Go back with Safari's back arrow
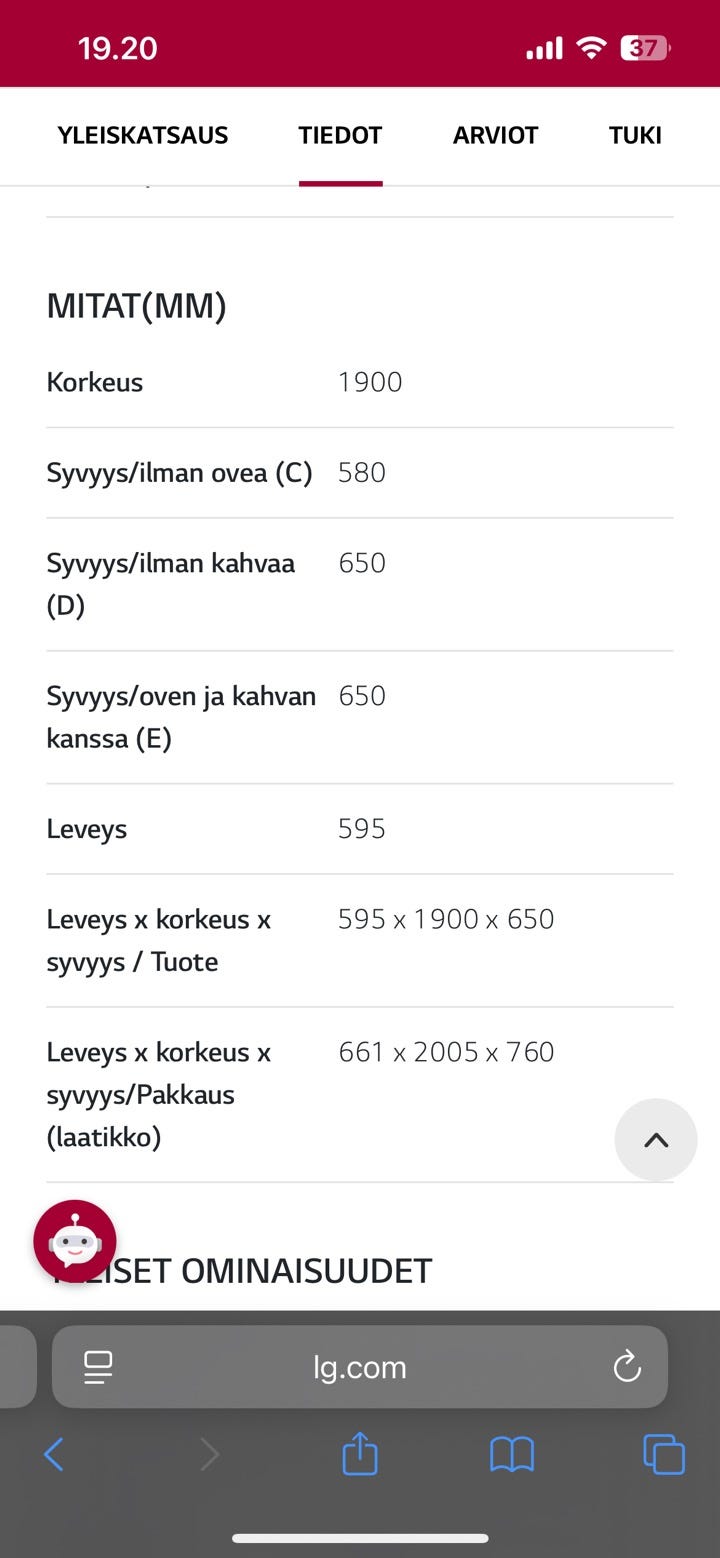 coord(54,1454)
